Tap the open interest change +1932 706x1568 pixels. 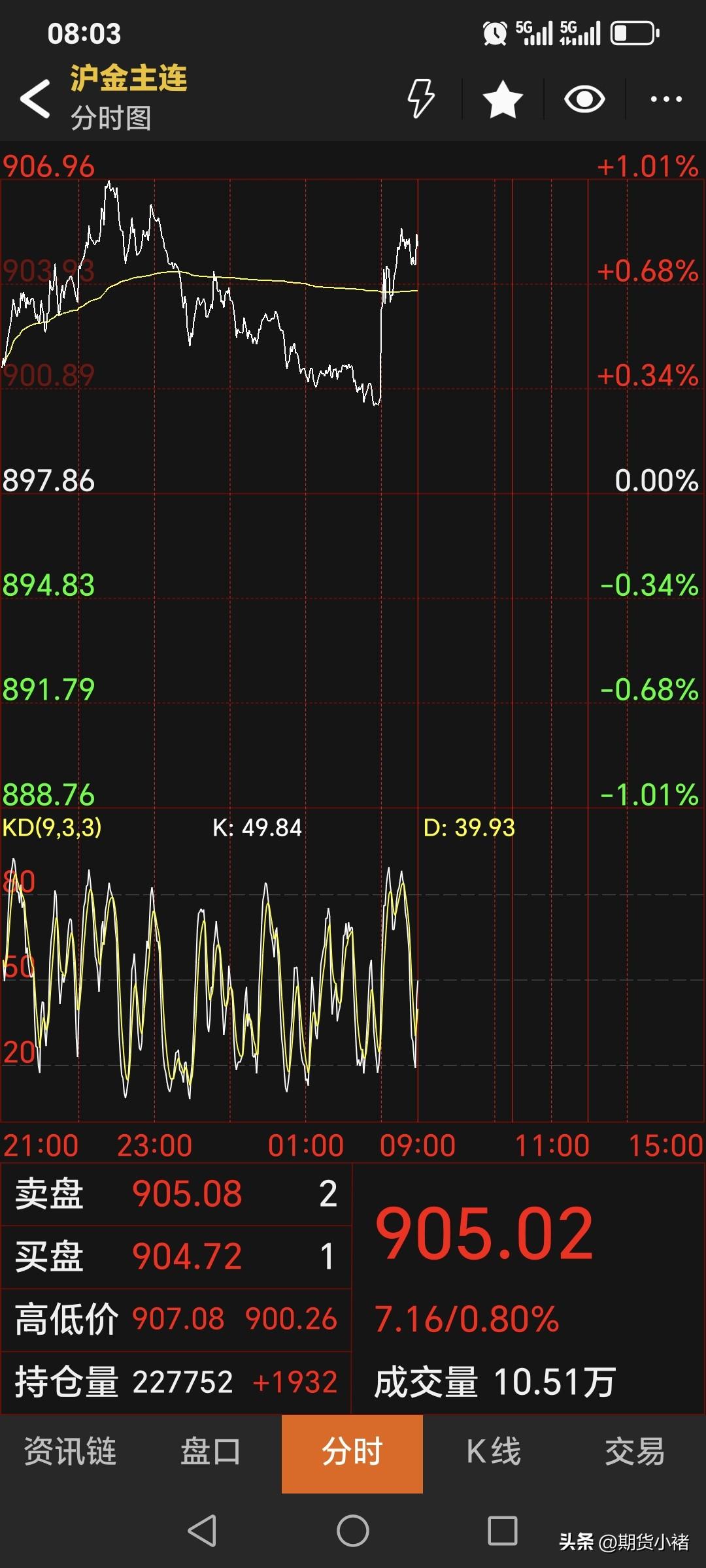pyautogui.click(x=295, y=1382)
